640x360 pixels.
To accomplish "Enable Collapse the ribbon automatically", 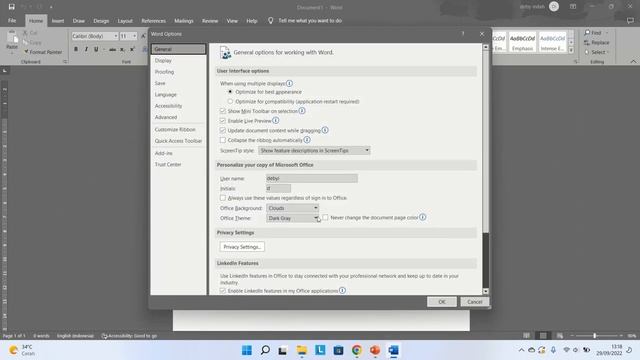I will (x=222, y=140).
